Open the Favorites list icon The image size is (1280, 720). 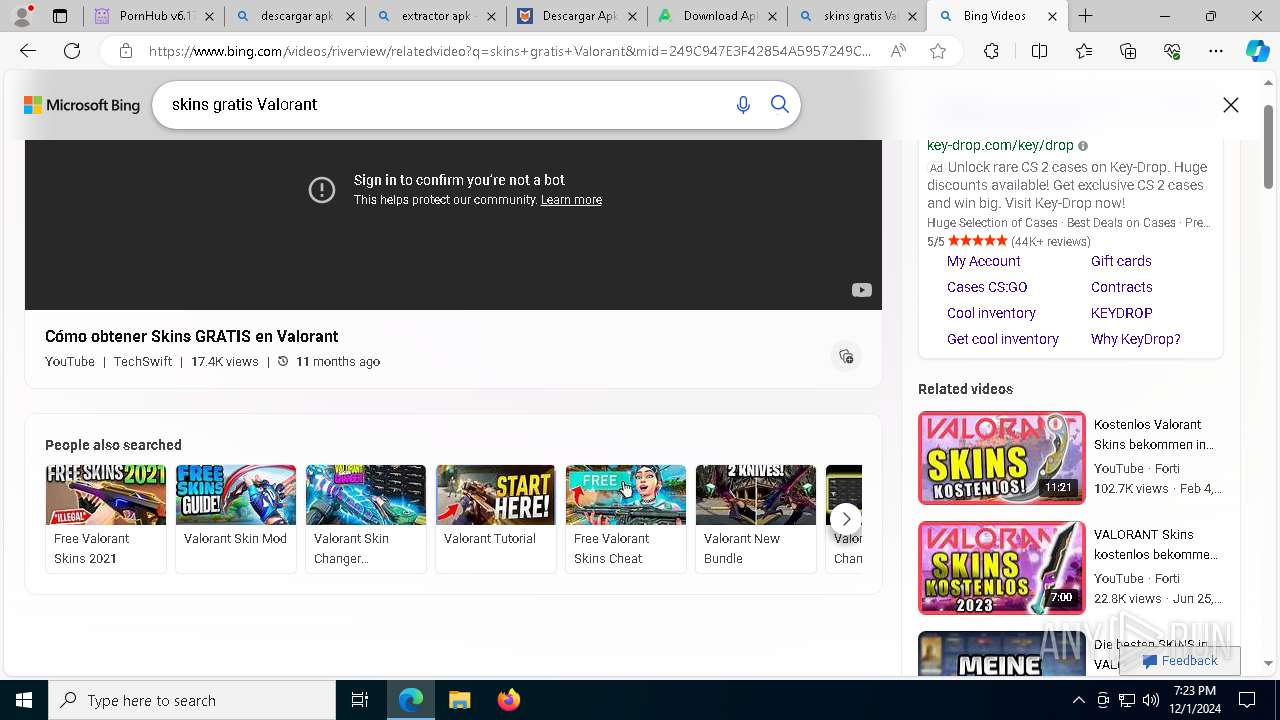(x=1084, y=51)
